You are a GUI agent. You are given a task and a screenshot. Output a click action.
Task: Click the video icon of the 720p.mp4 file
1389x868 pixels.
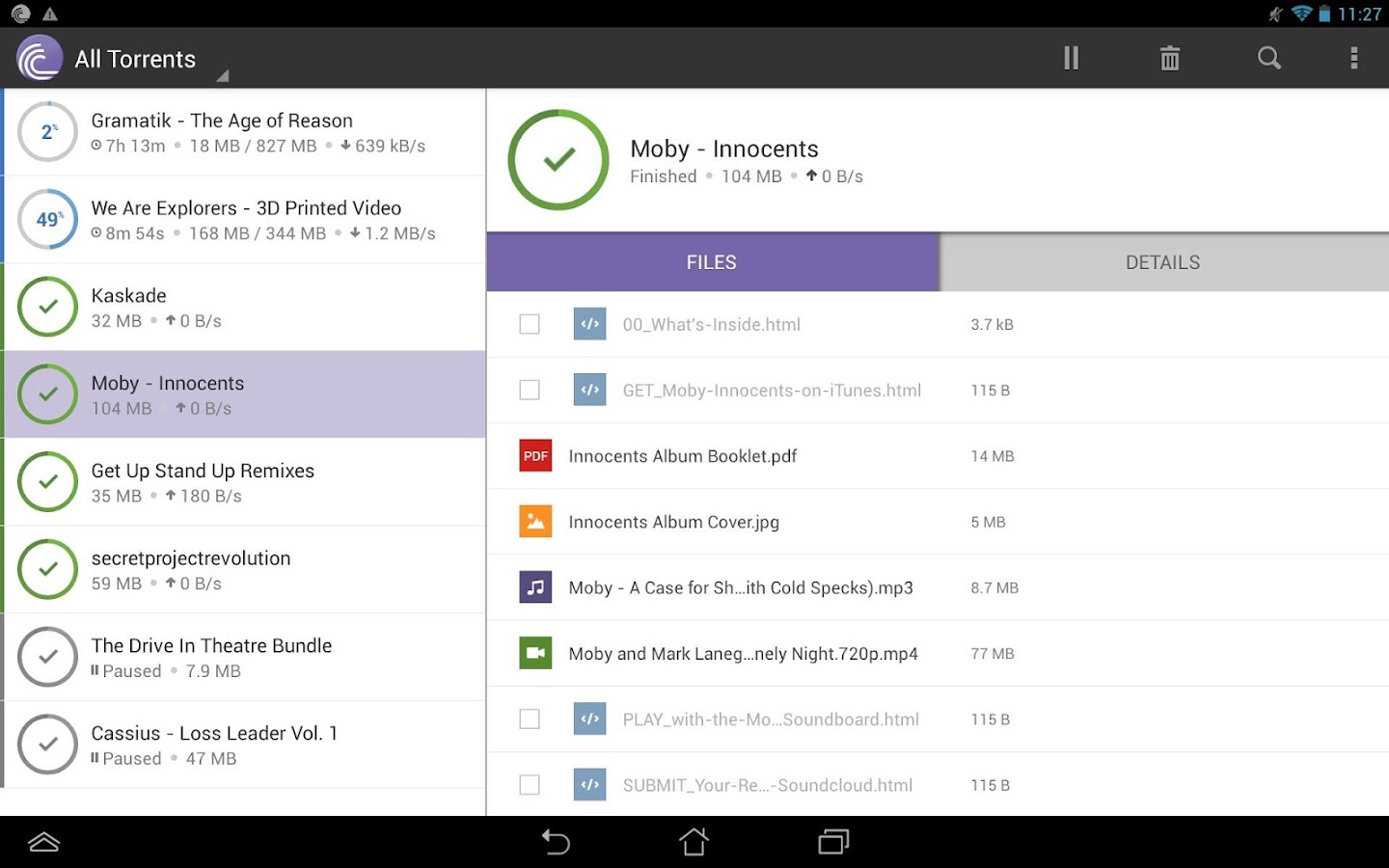[535, 653]
